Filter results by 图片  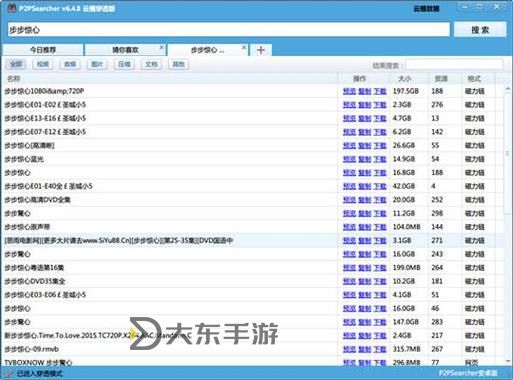pos(97,64)
